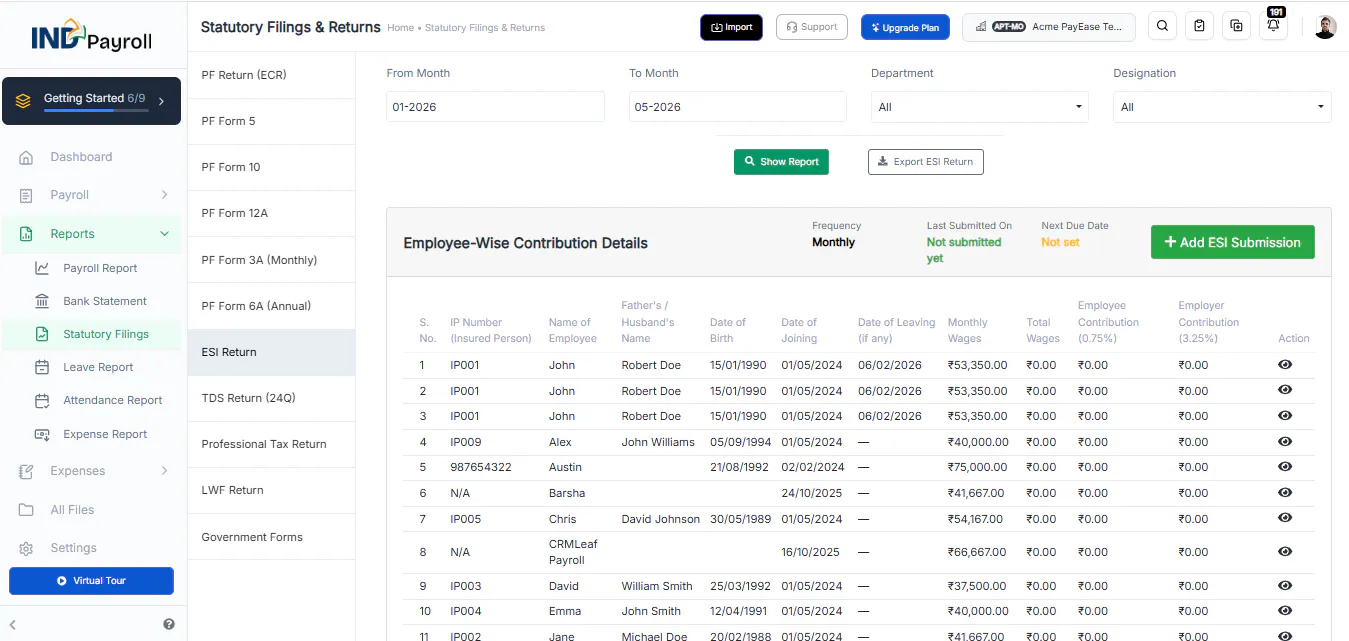1349x641 pixels.
Task: Click the Getting Started layers icon
Action: click(x=23, y=101)
